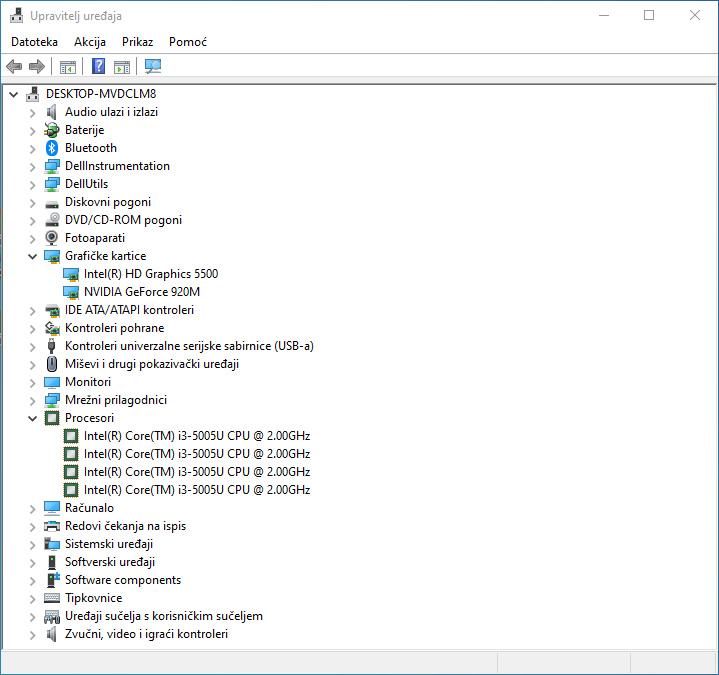Click the Bluetooth category icon

pos(52,148)
